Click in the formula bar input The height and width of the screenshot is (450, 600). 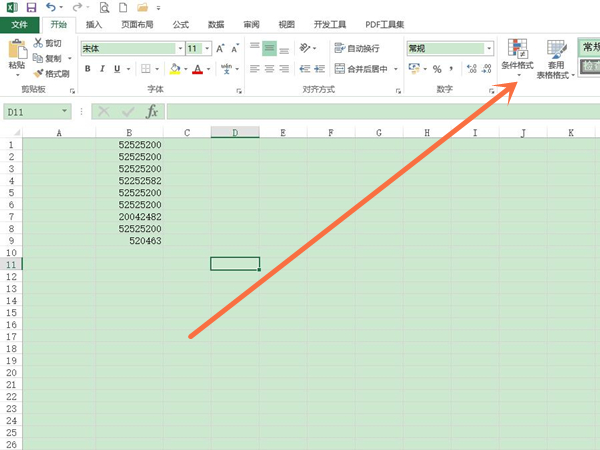383,112
